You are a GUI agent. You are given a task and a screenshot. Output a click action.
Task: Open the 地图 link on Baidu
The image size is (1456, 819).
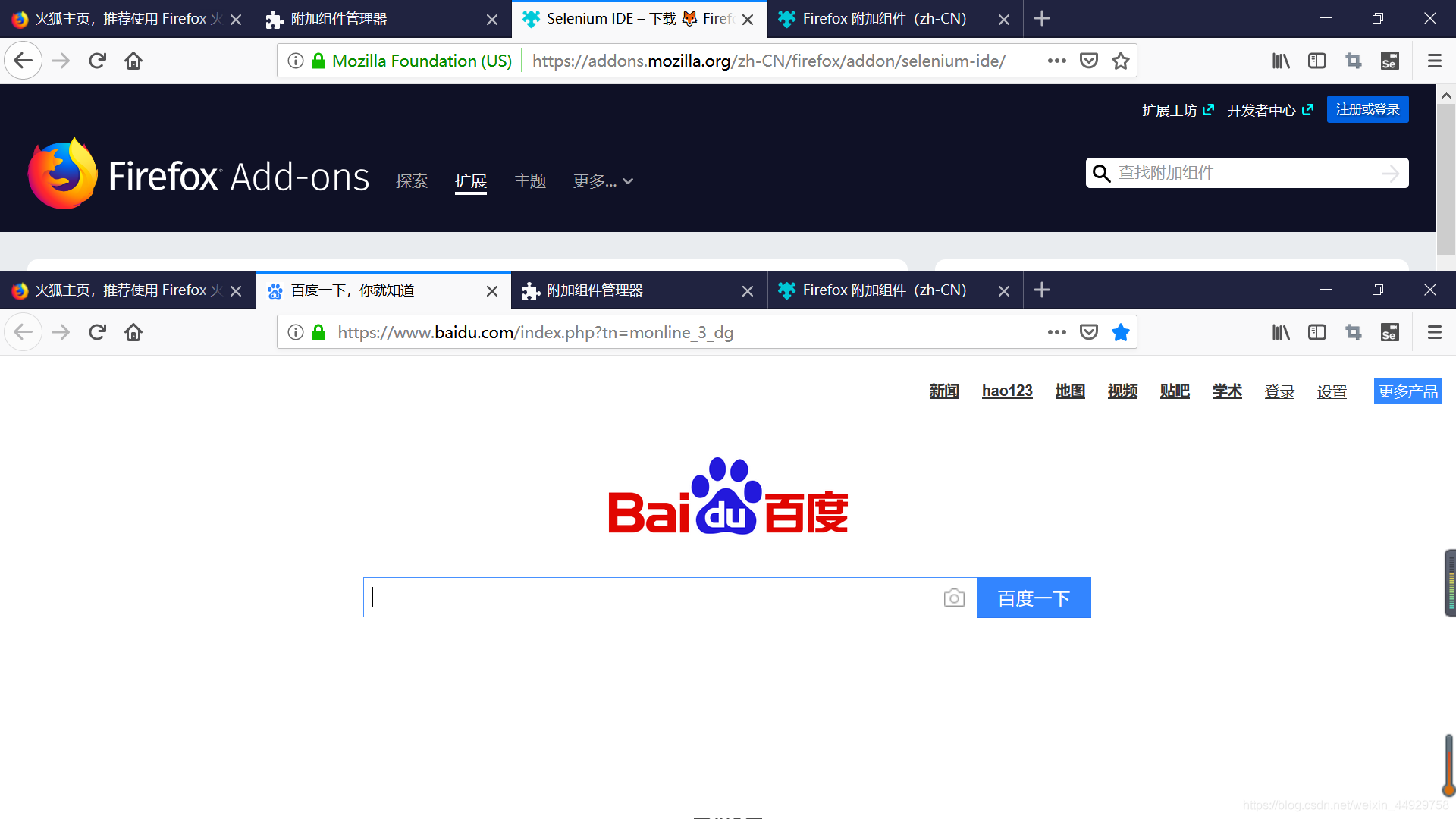tap(1070, 391)
